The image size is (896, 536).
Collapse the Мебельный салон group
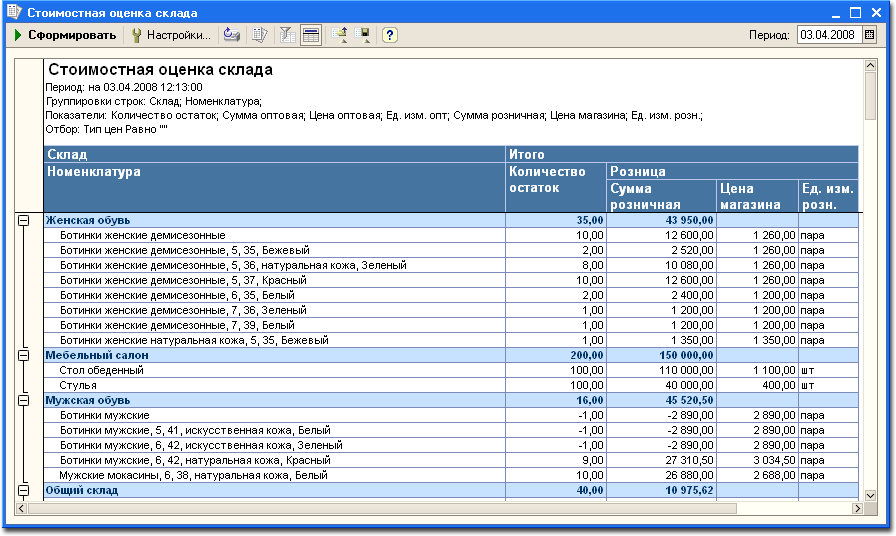(23, 355)
